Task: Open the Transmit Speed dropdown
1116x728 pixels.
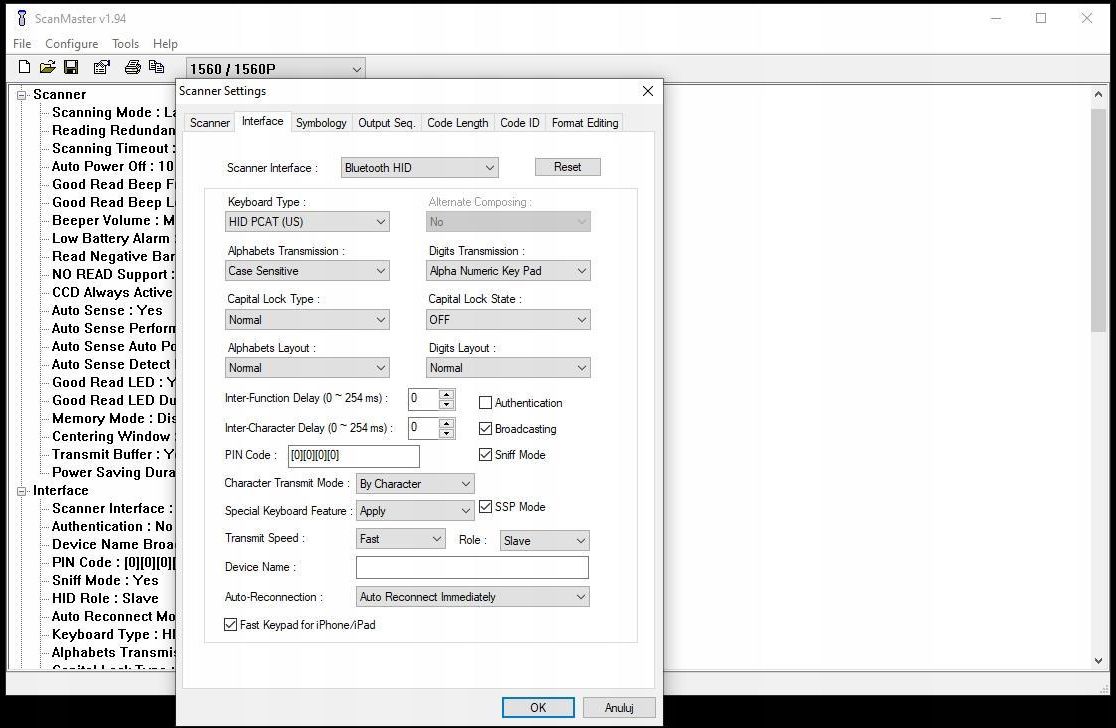Action: click(x=436, y=538)
